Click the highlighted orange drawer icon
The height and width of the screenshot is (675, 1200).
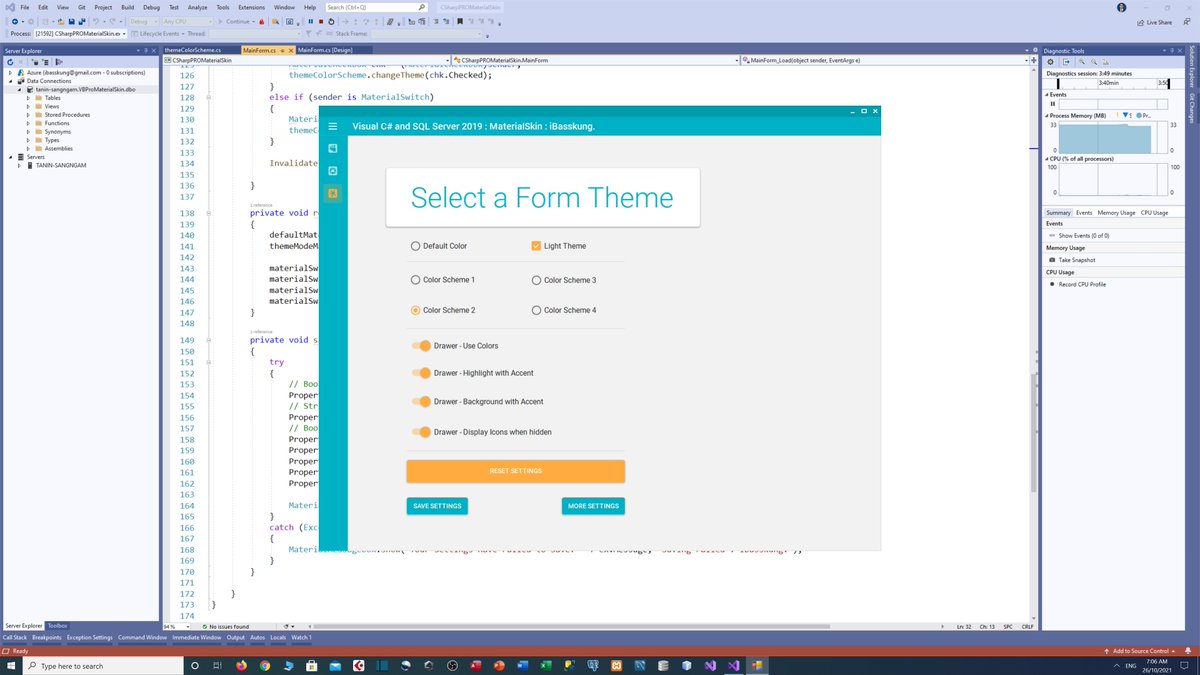click(332, 193)
